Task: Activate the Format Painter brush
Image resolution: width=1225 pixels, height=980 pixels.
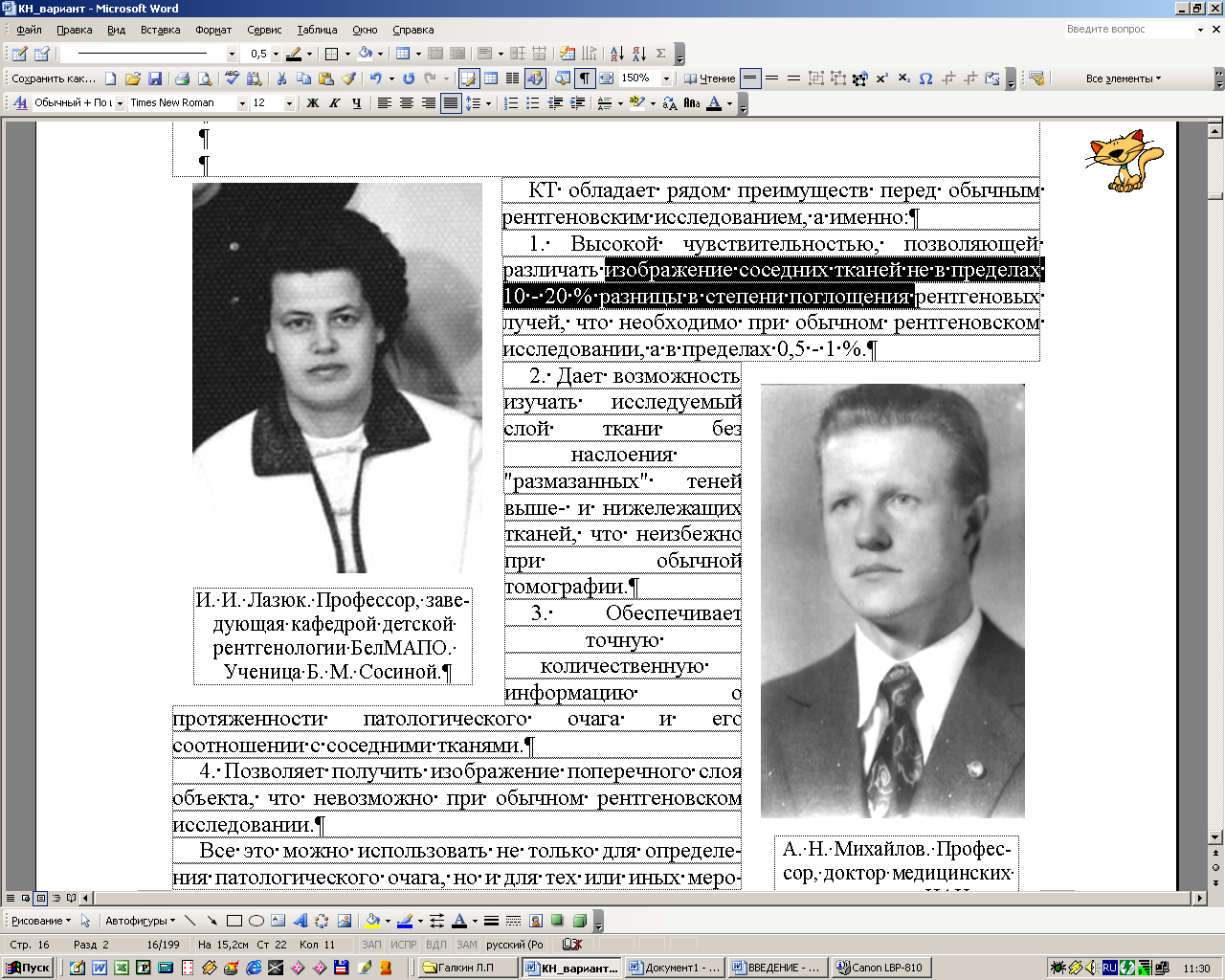Action: 348,78
